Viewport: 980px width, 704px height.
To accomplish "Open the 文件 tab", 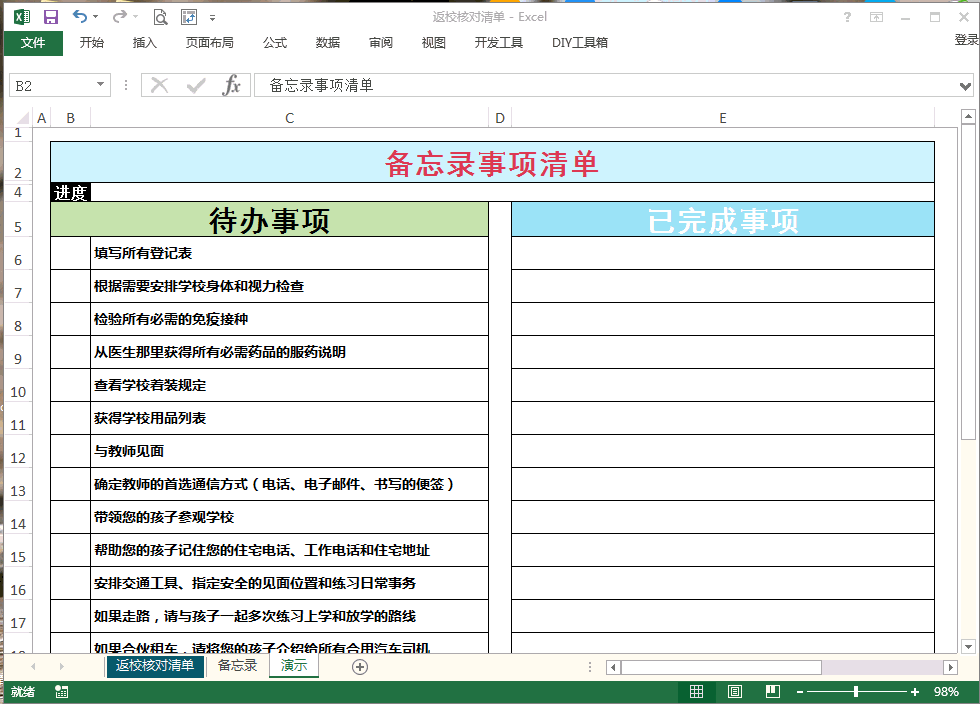I will [x=33, y=43].
